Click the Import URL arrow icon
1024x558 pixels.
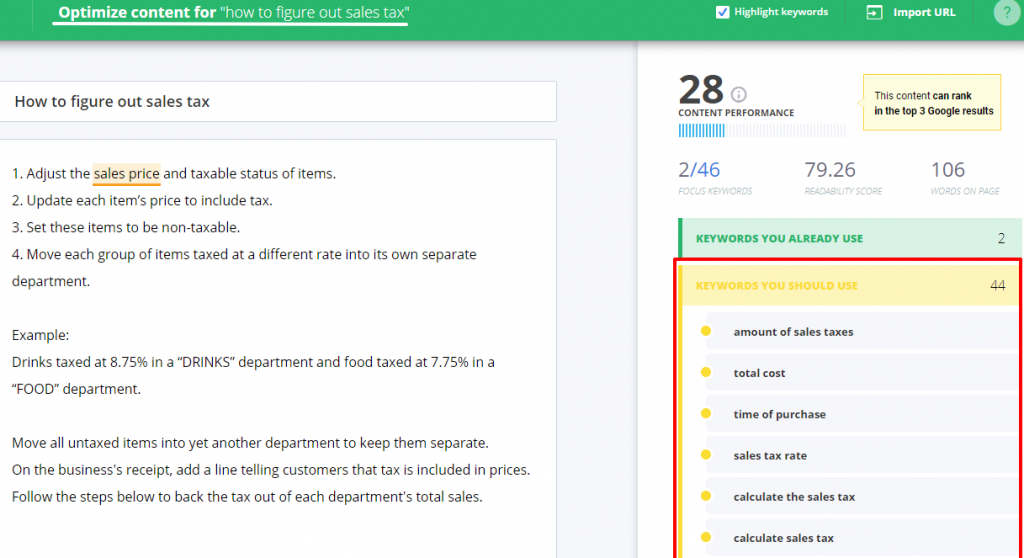coord(874,13)
